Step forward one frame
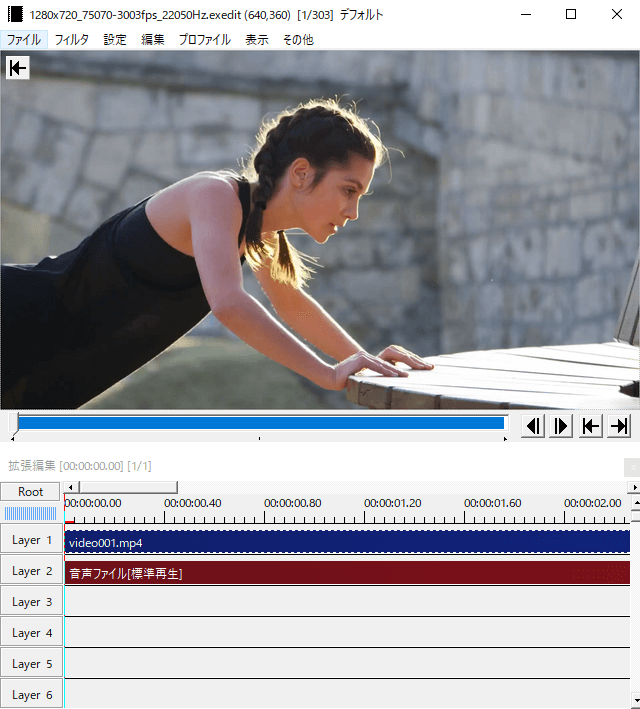 coord(561,426)
